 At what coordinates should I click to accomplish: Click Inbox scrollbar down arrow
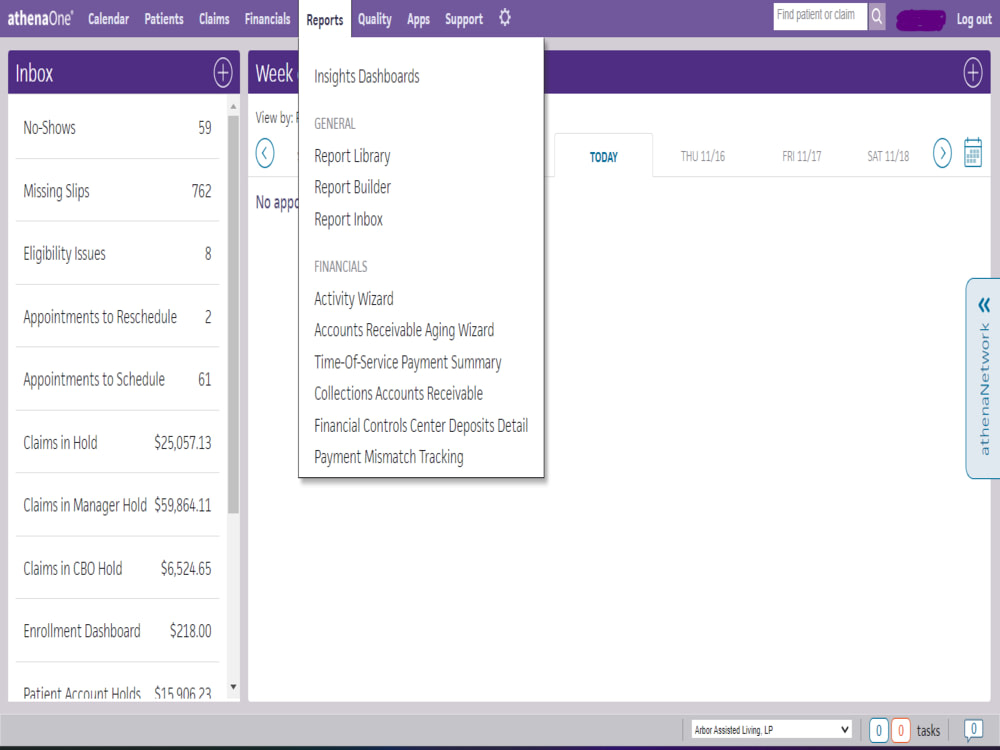[x=233, y=687]
